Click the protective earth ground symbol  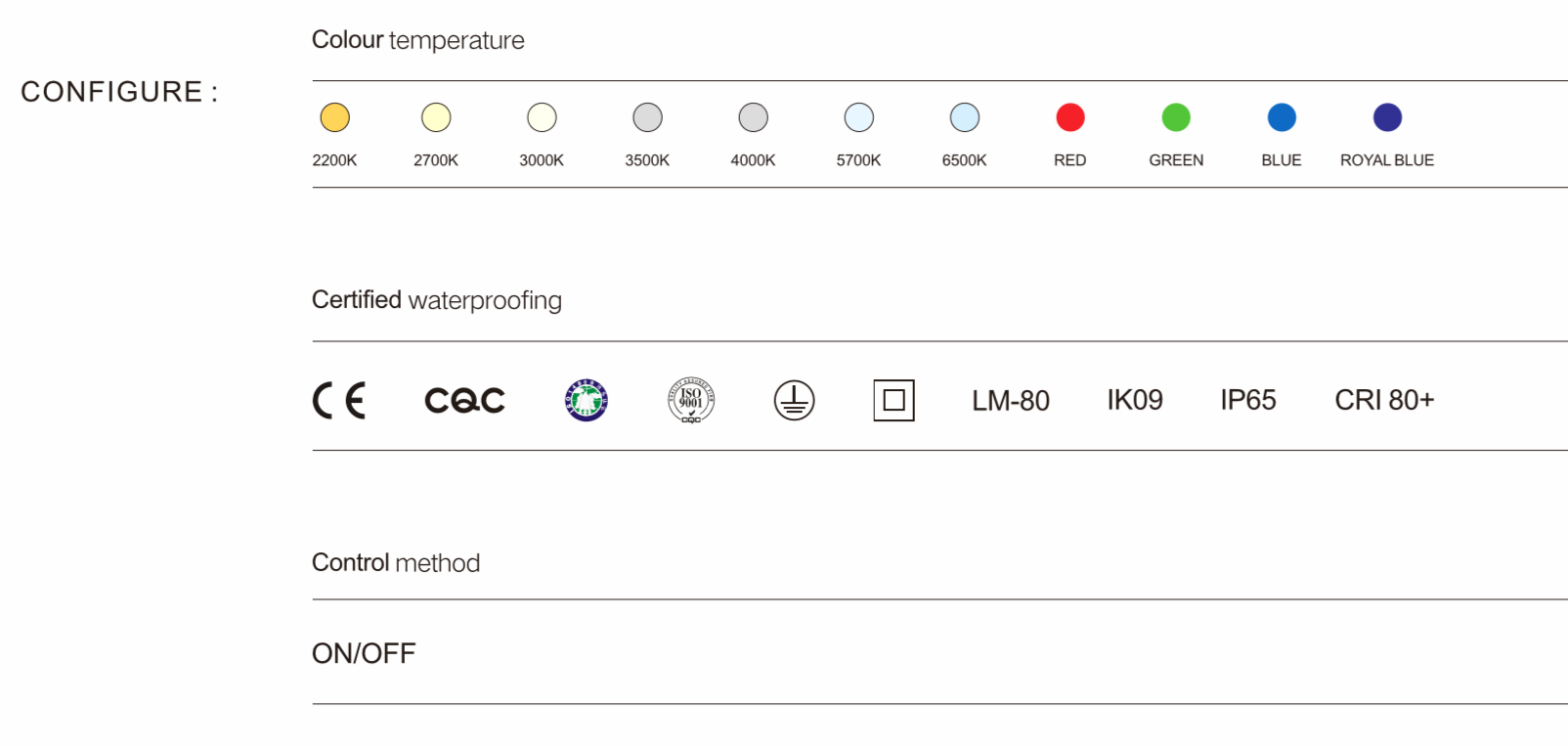pos(794,400)
